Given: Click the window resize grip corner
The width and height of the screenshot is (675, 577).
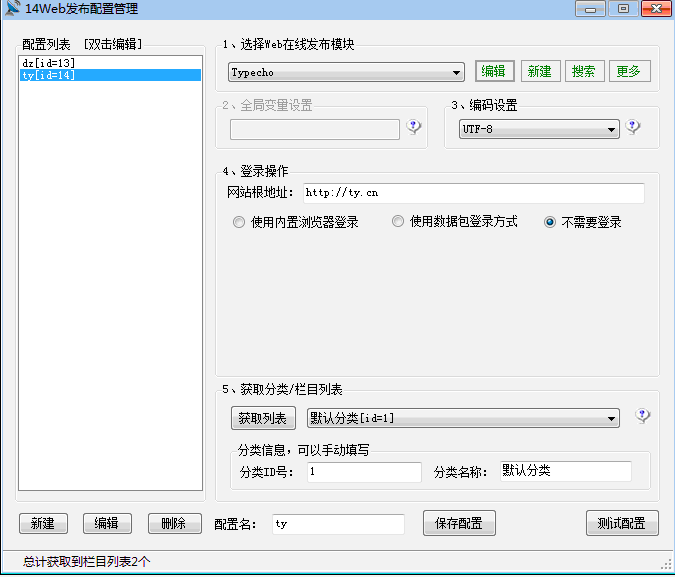Looking at the screenshot, I should pos(666,564).
